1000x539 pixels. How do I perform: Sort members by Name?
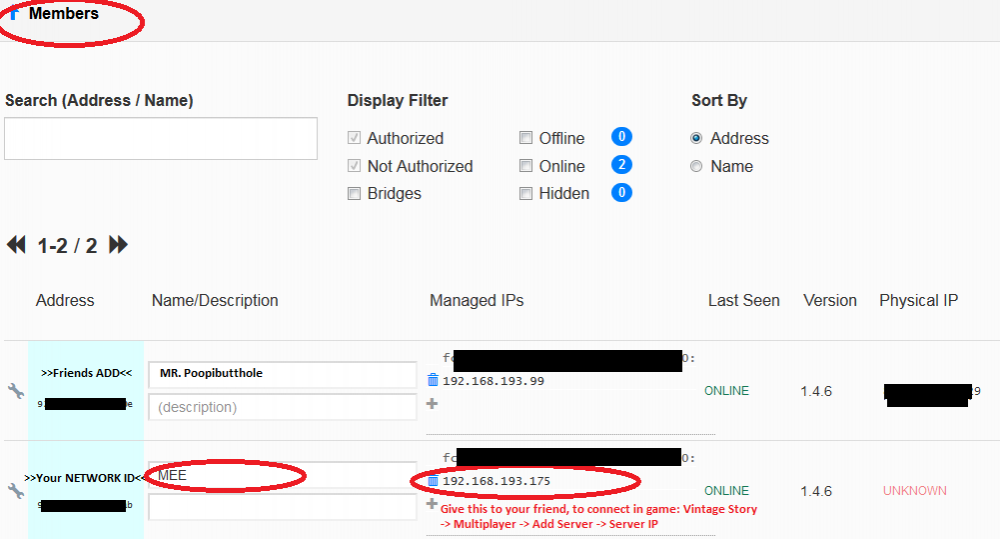point(697,166)
